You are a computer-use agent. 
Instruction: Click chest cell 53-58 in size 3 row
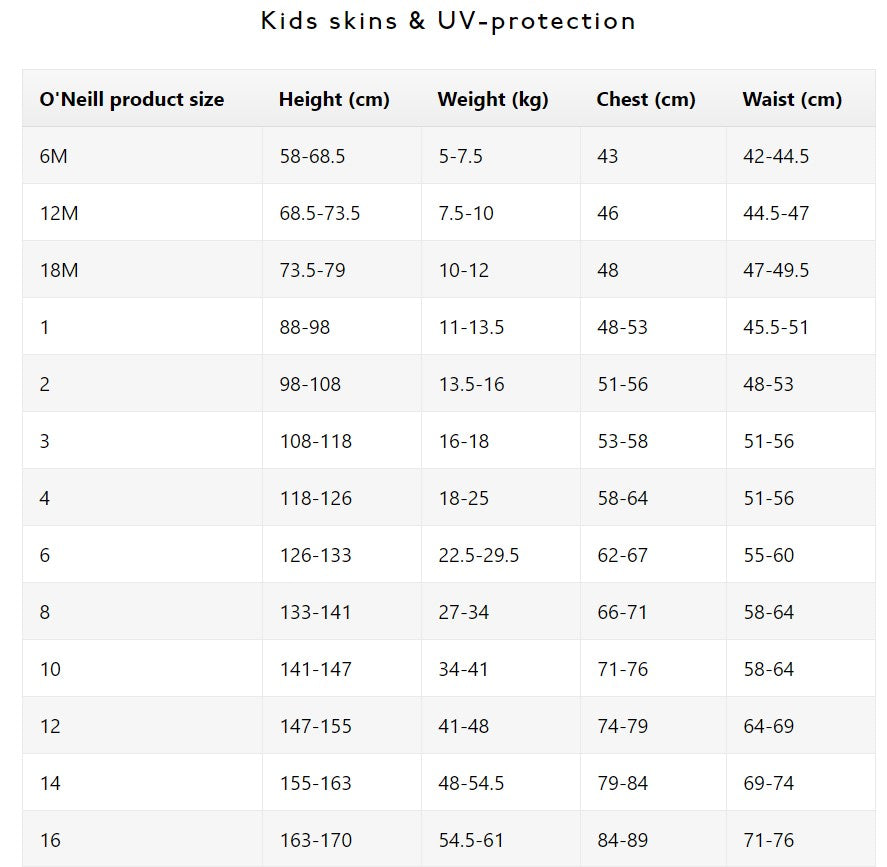click(x=623, y=441)
